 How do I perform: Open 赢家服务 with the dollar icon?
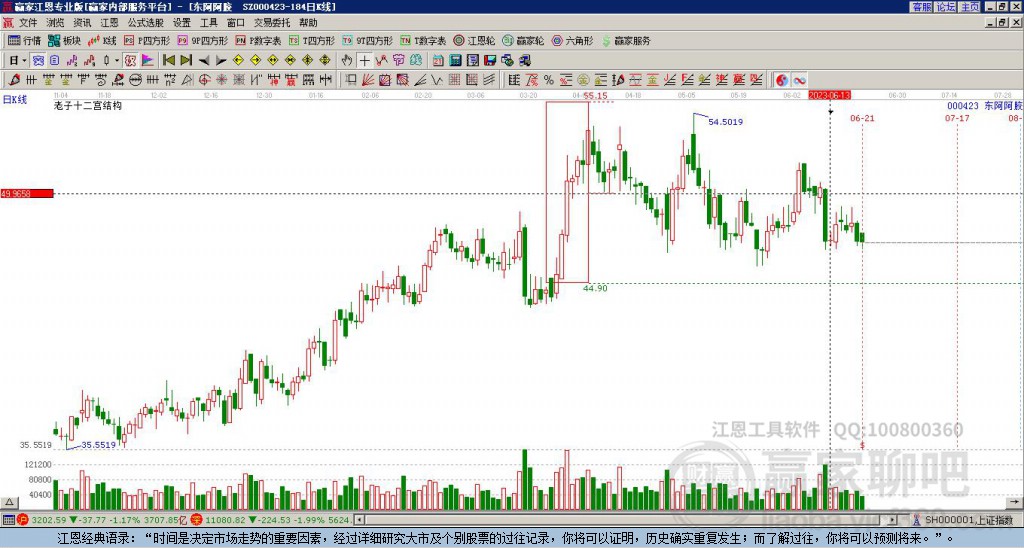(626, 40)
